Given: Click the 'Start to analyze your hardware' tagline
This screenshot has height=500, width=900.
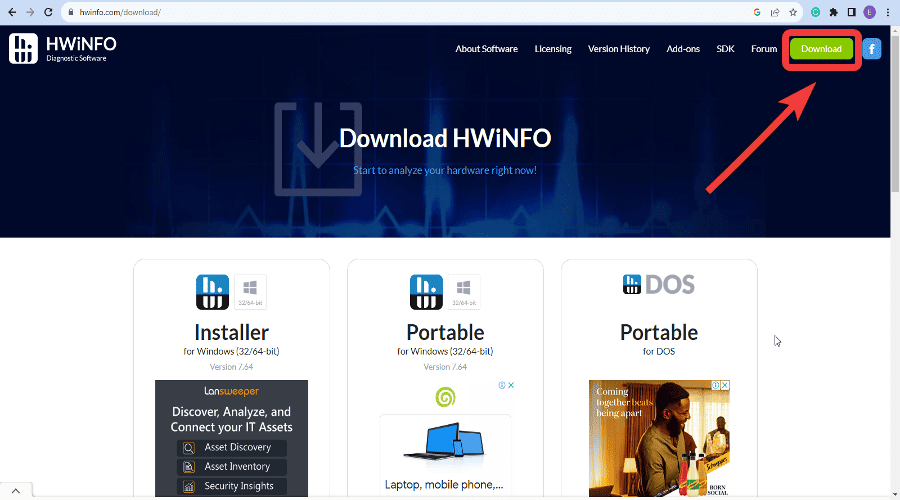Looking at the screenshot, I should click(445, 170).
